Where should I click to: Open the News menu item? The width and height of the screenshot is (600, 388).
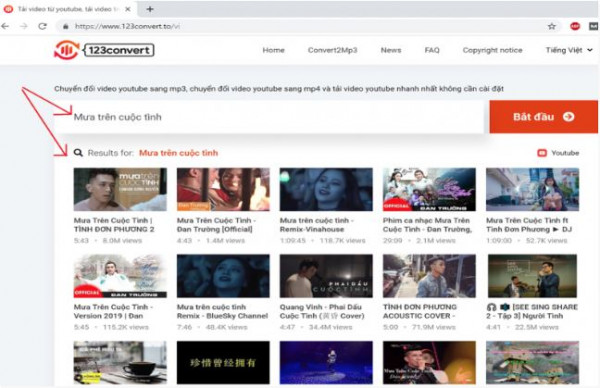pyautogui.click(x=391, y=50)
